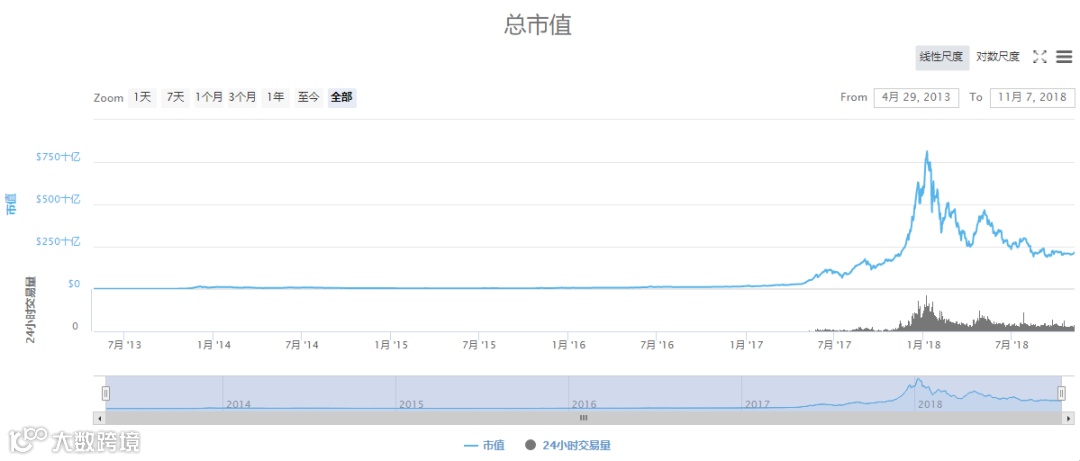Click 2014 label in navigator
The width and height of the screenshot is (1080, 461).
pos(238,404)
